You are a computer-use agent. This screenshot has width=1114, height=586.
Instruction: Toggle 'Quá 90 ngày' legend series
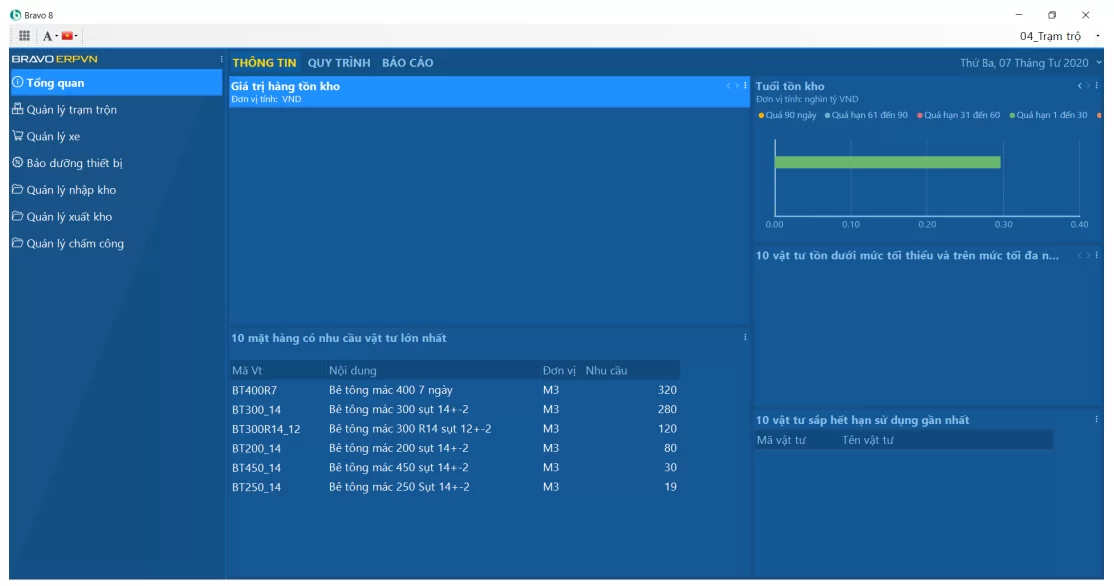tap(791, 116)
